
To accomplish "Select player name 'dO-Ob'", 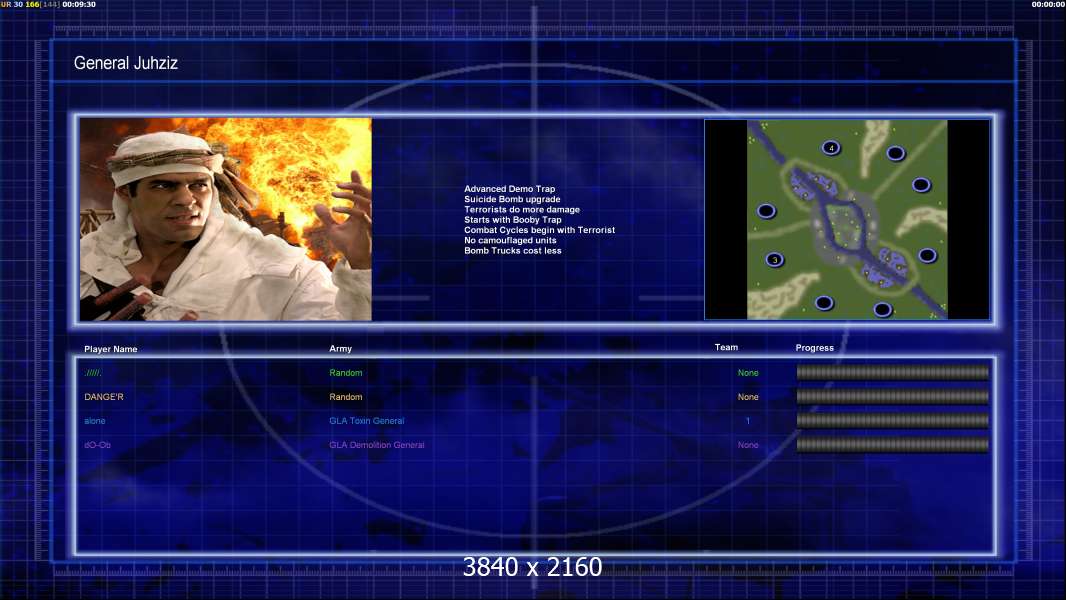I will [97, 445].
